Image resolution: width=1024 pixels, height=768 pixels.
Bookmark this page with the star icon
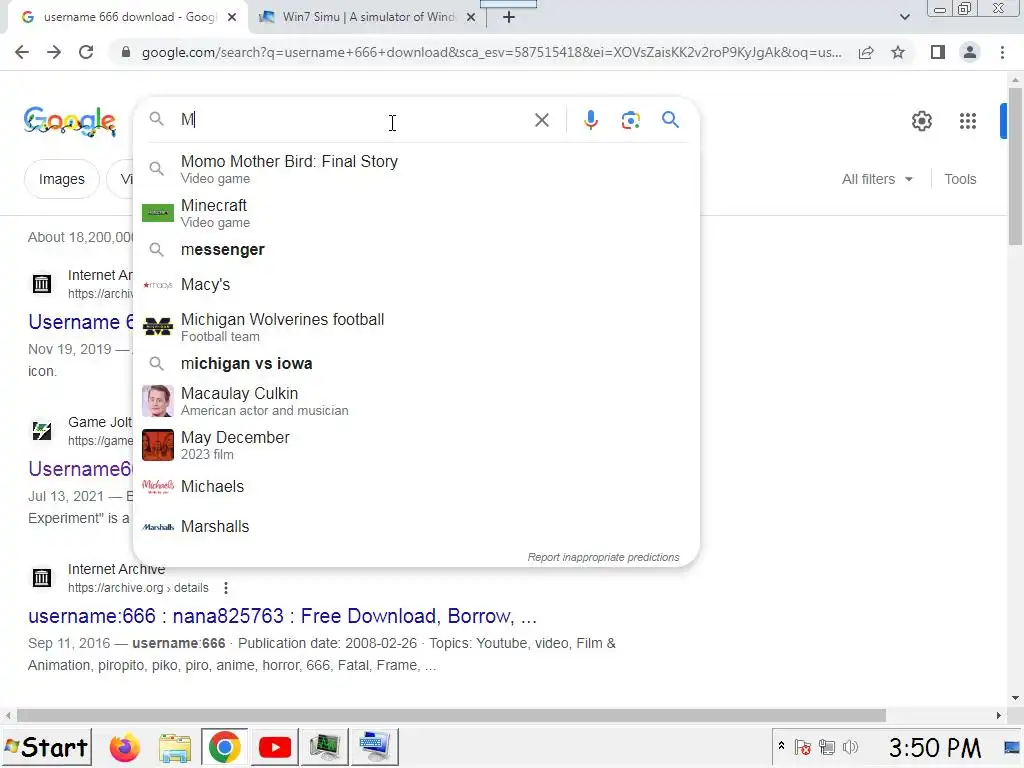click(898, 52)
